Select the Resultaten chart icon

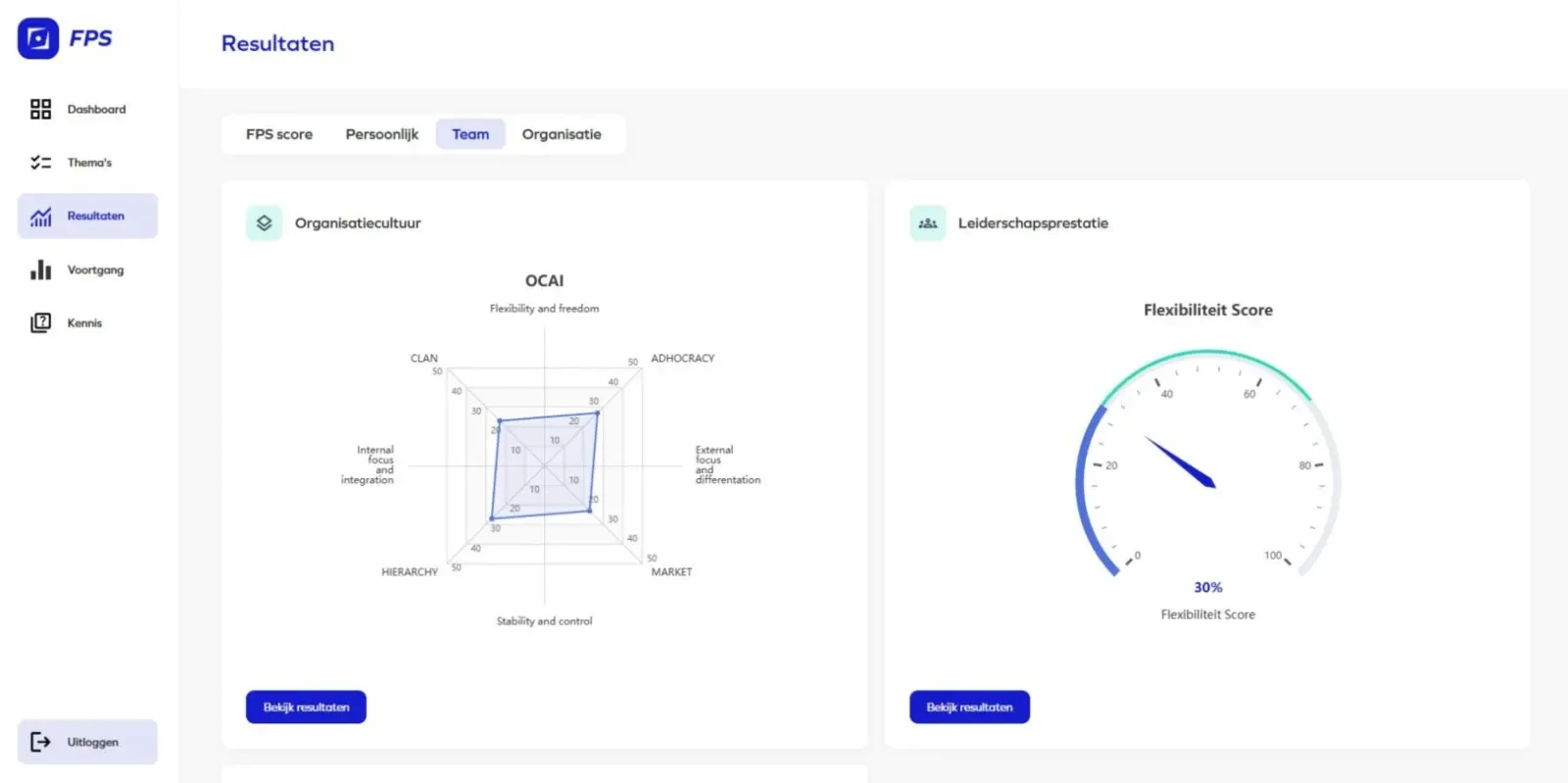pyautogui.click(x=40, y=217)
